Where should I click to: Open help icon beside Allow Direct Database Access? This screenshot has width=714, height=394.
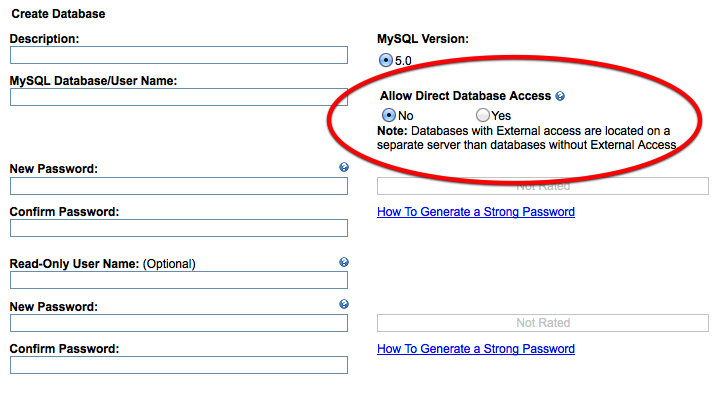point(560,96)
